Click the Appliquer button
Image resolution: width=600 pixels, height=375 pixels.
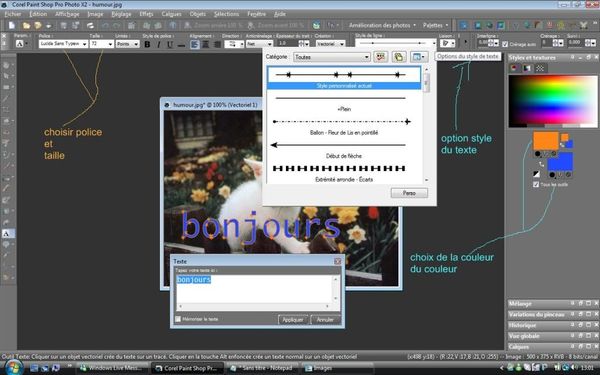point(293,320)
